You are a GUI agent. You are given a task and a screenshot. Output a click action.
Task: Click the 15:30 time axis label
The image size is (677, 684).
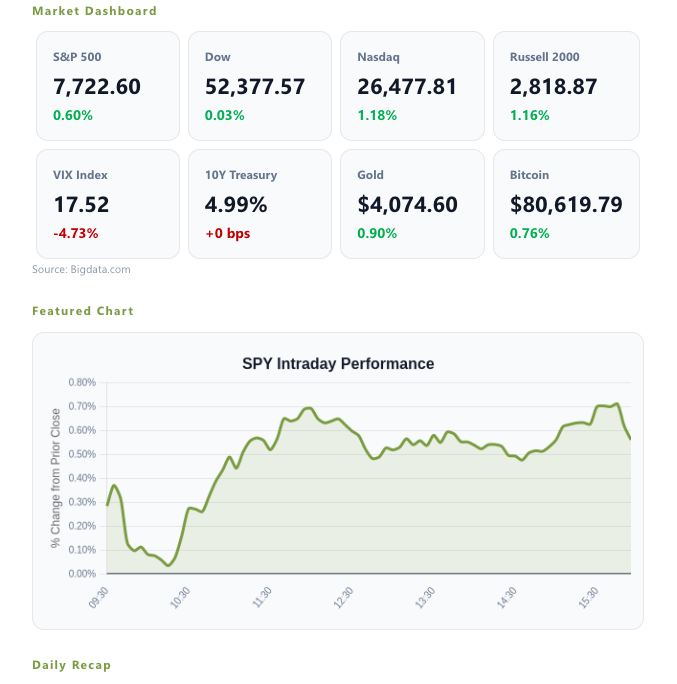(x=588, y=598)
